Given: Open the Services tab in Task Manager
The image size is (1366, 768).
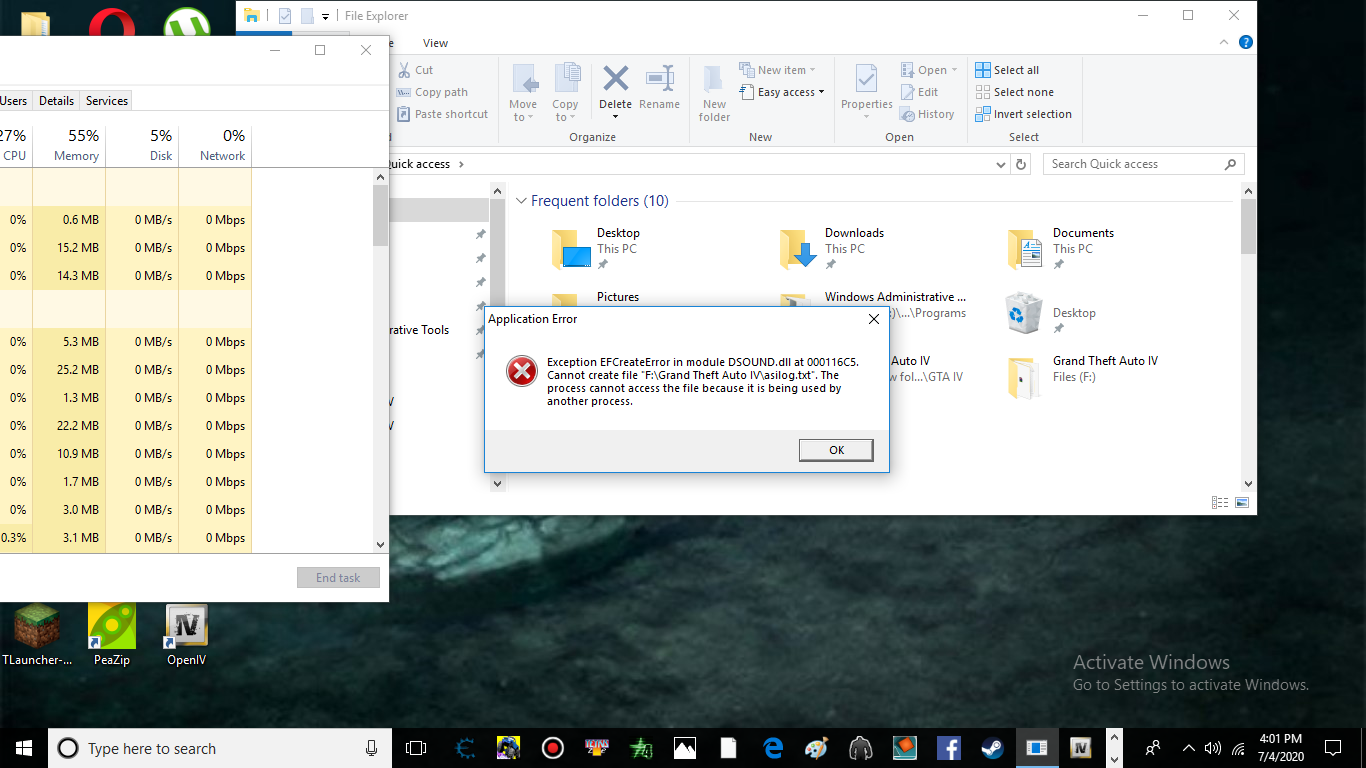Looking at the screenshot, I should [107, 101].
